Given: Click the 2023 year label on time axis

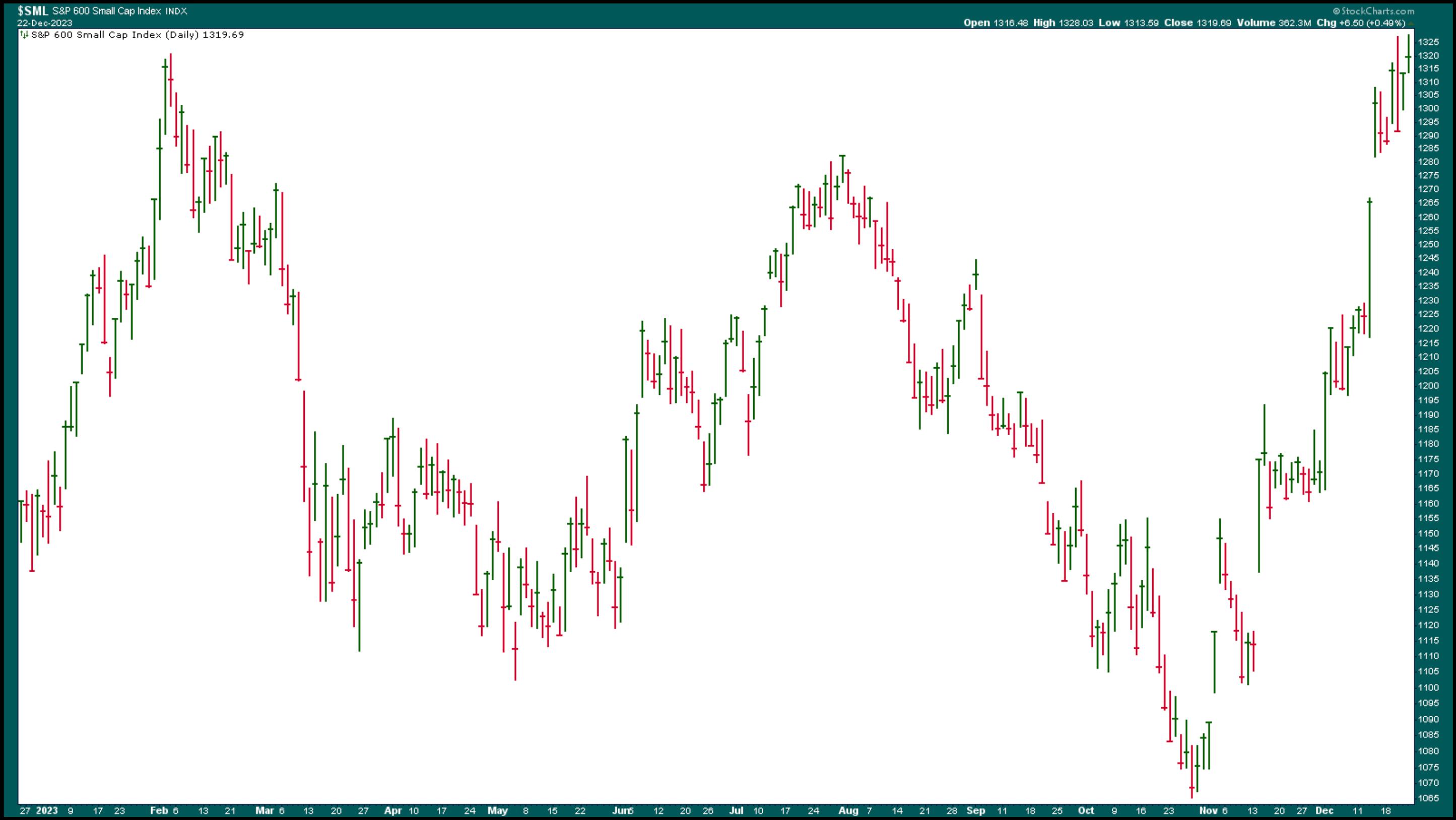Looking at the screenshot, I should click(x=47, y=810).
